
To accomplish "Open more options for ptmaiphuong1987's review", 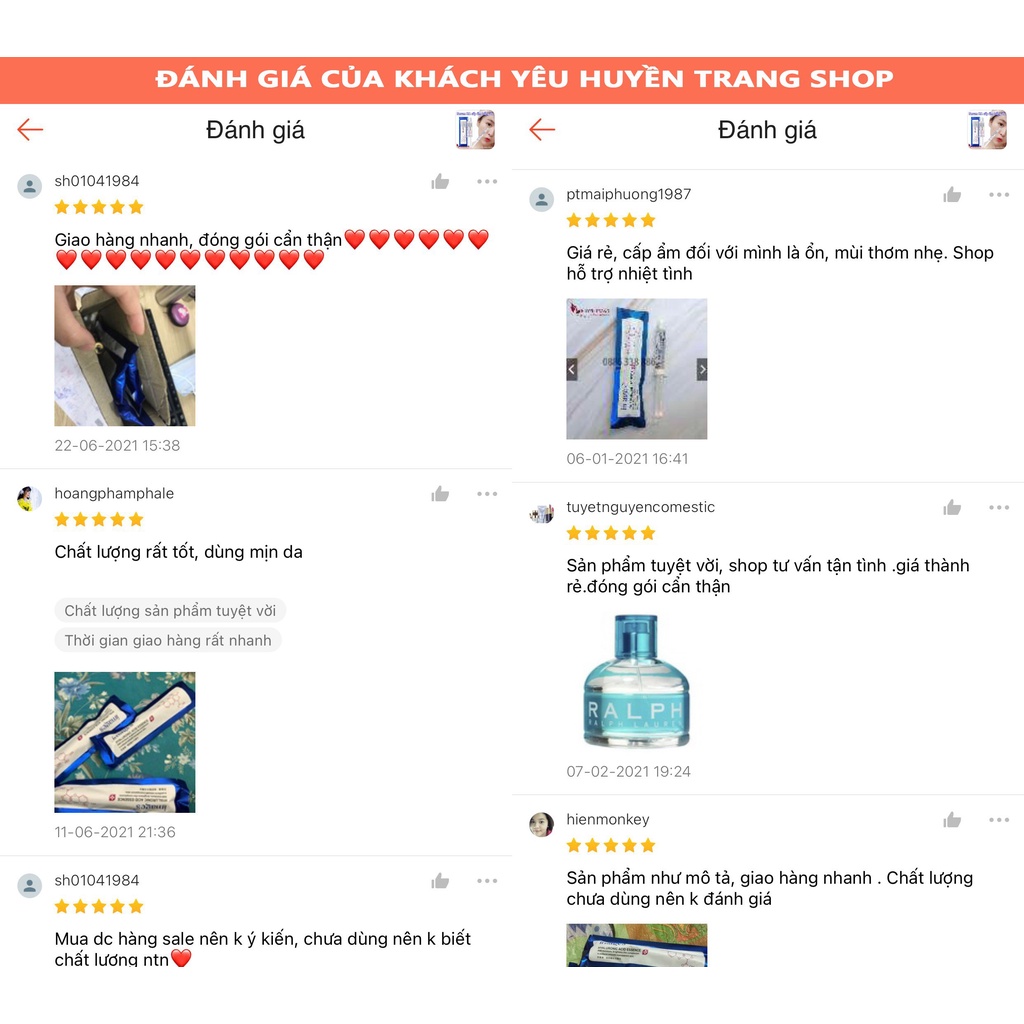I will (x=999, y=195).
